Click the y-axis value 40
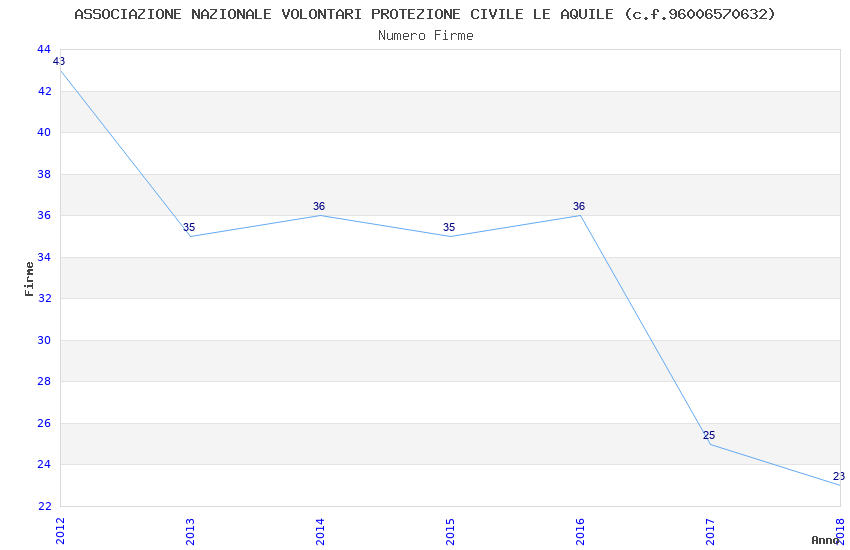The image size is (850, 550). pos(44,132)
